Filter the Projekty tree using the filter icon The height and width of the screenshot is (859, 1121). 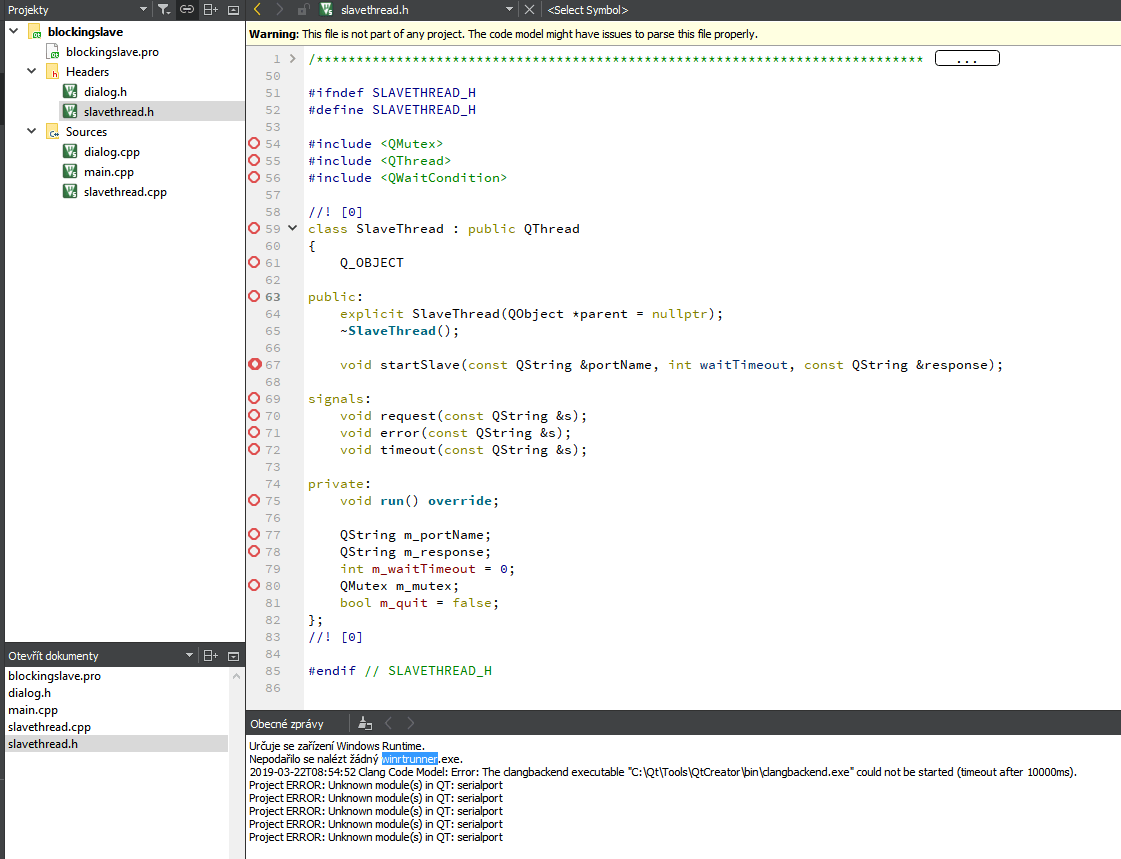point(164,9)
